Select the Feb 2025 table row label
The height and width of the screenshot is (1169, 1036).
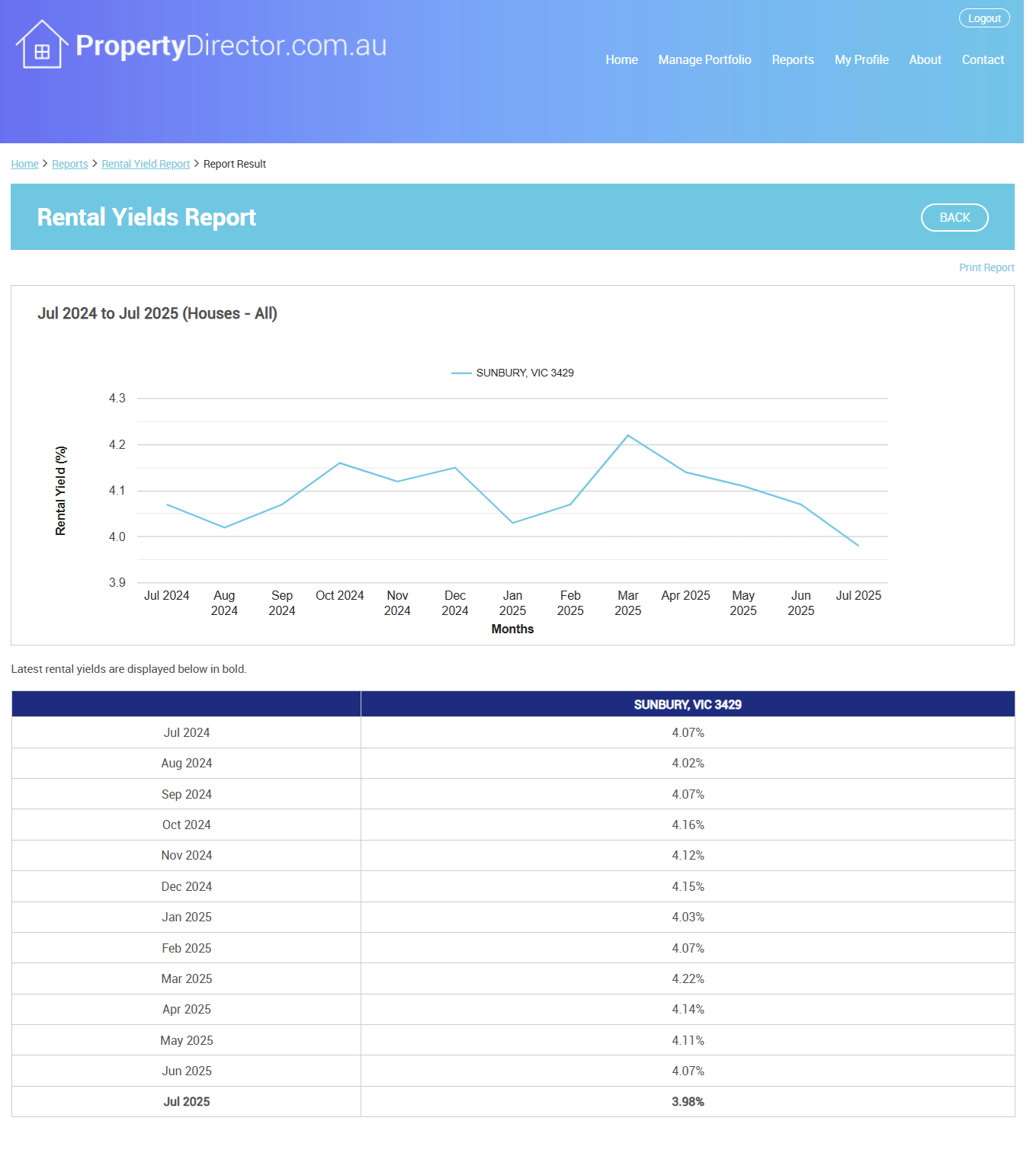tap(187, 948)
